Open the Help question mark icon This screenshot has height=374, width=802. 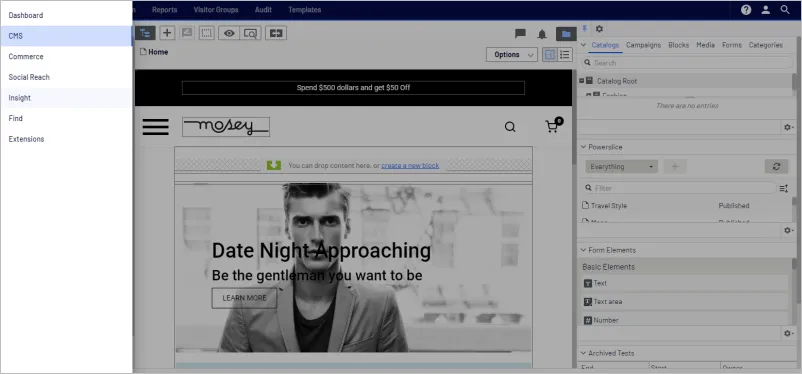click(746, 10)
